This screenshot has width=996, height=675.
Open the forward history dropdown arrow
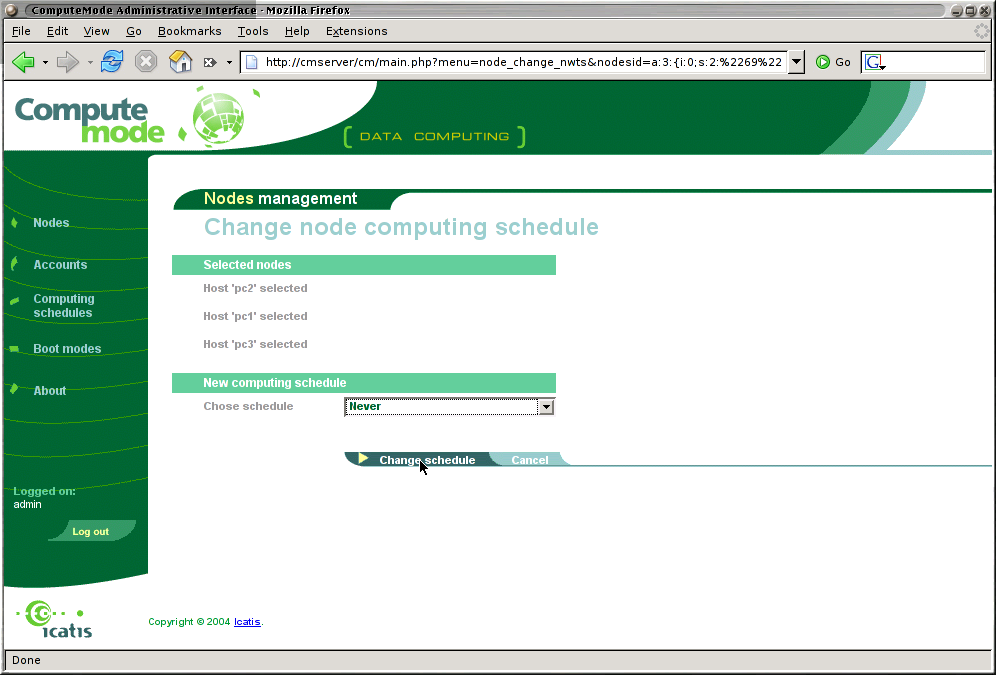tap(90, 62)
